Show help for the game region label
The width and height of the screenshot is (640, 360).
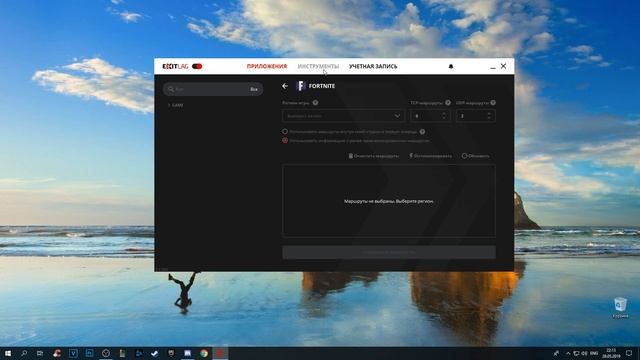(x=315, y=103)
